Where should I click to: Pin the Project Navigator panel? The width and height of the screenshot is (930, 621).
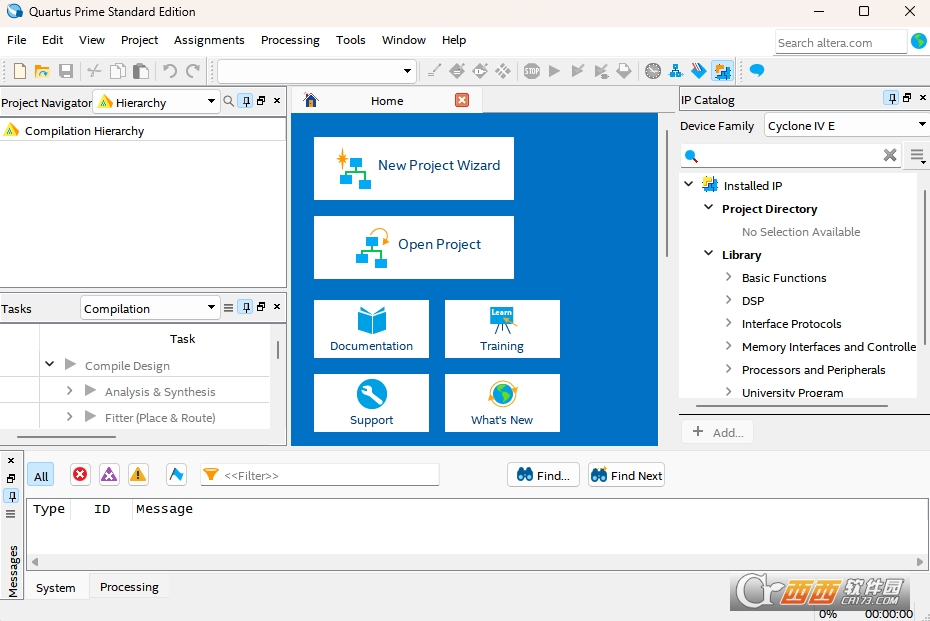[x=246, y=101]
